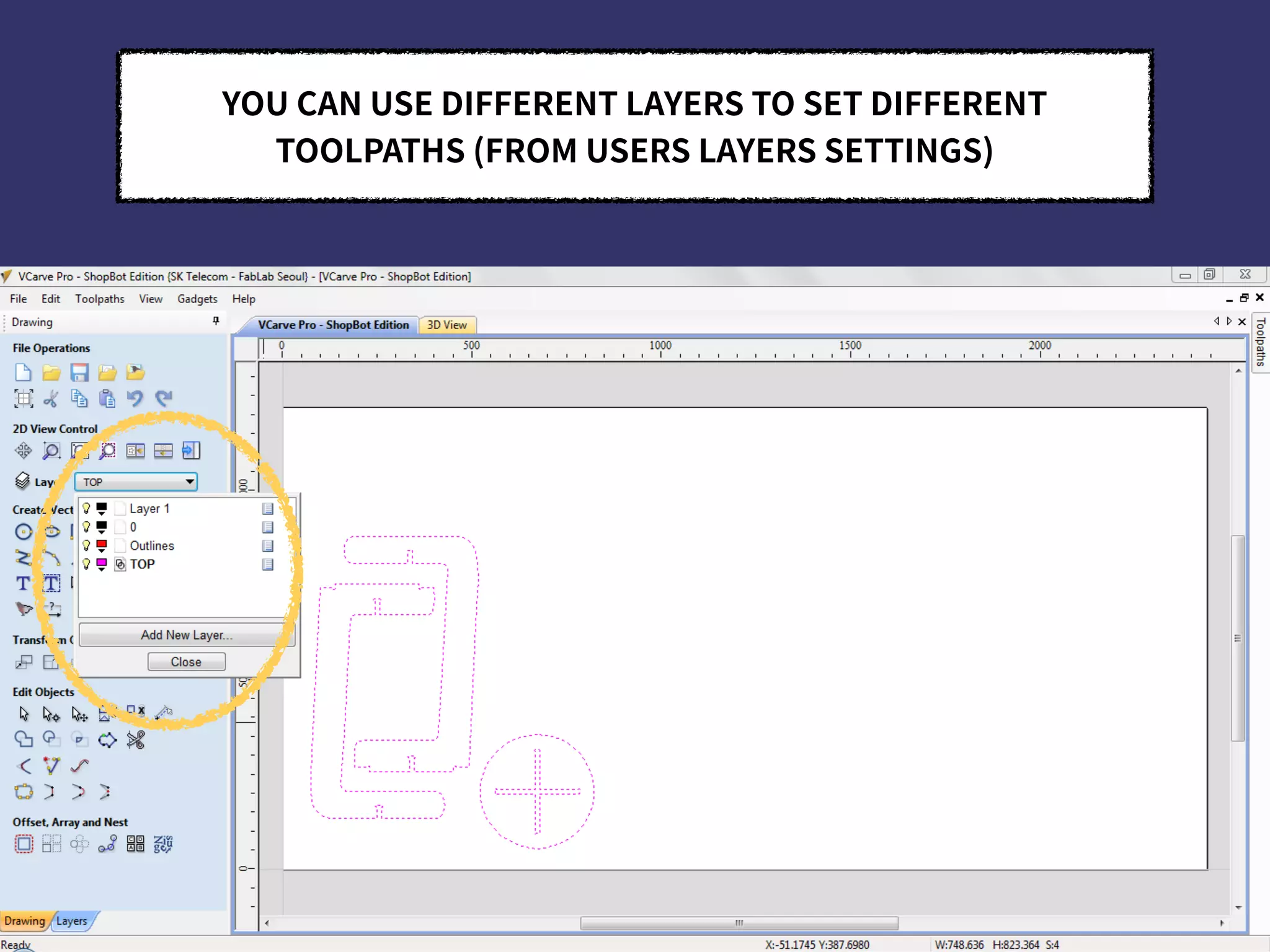Toggle TOP layer visibility lightbulb

pos(87,564)
